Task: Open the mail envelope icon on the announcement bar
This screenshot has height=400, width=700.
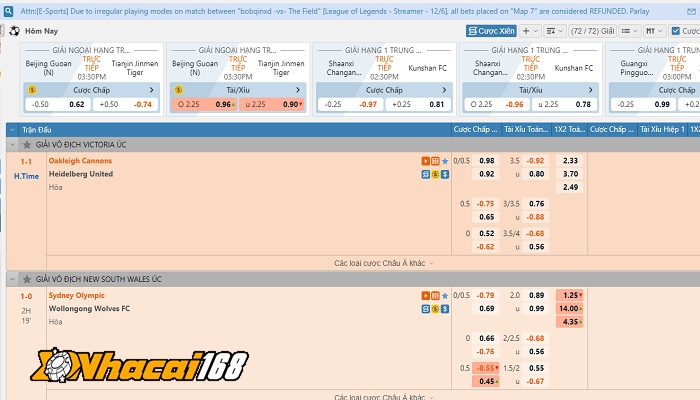Action: point(691,12)
